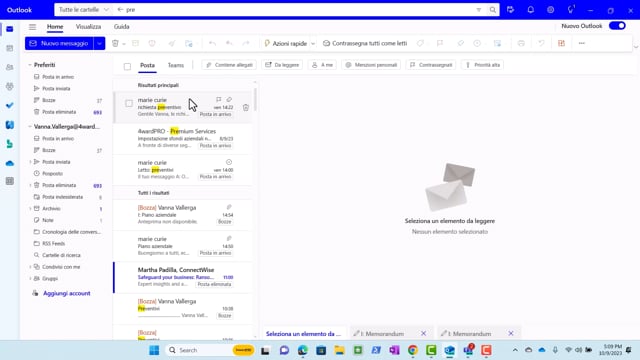This screenshot has width=640, height=360.
Task: Switch to the Visualizza ribbon tab
Action: 88,27
